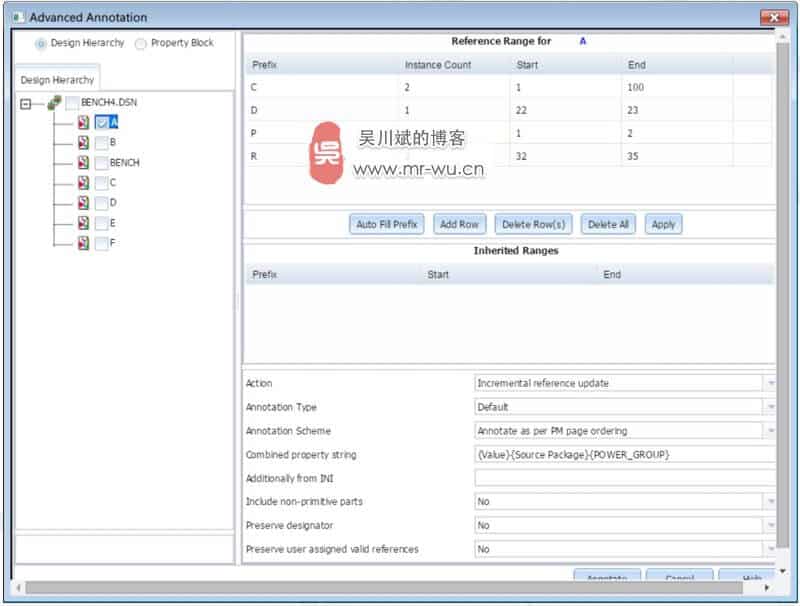The image size is (800, 606).
Task: Enable the BENCH checkbox in hierarchy
Action: [x=102, y=163]
